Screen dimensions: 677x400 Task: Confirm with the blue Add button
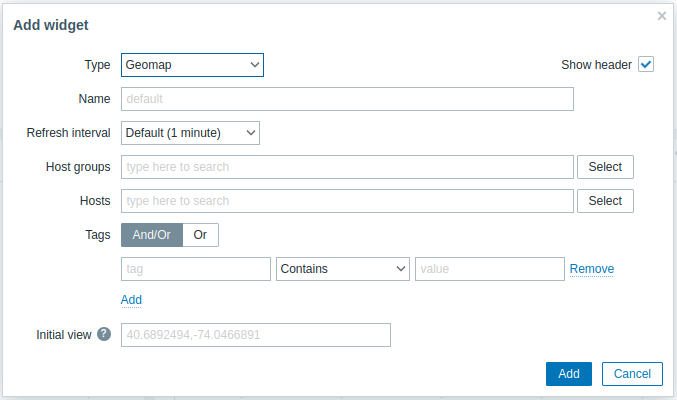(569, 374)
